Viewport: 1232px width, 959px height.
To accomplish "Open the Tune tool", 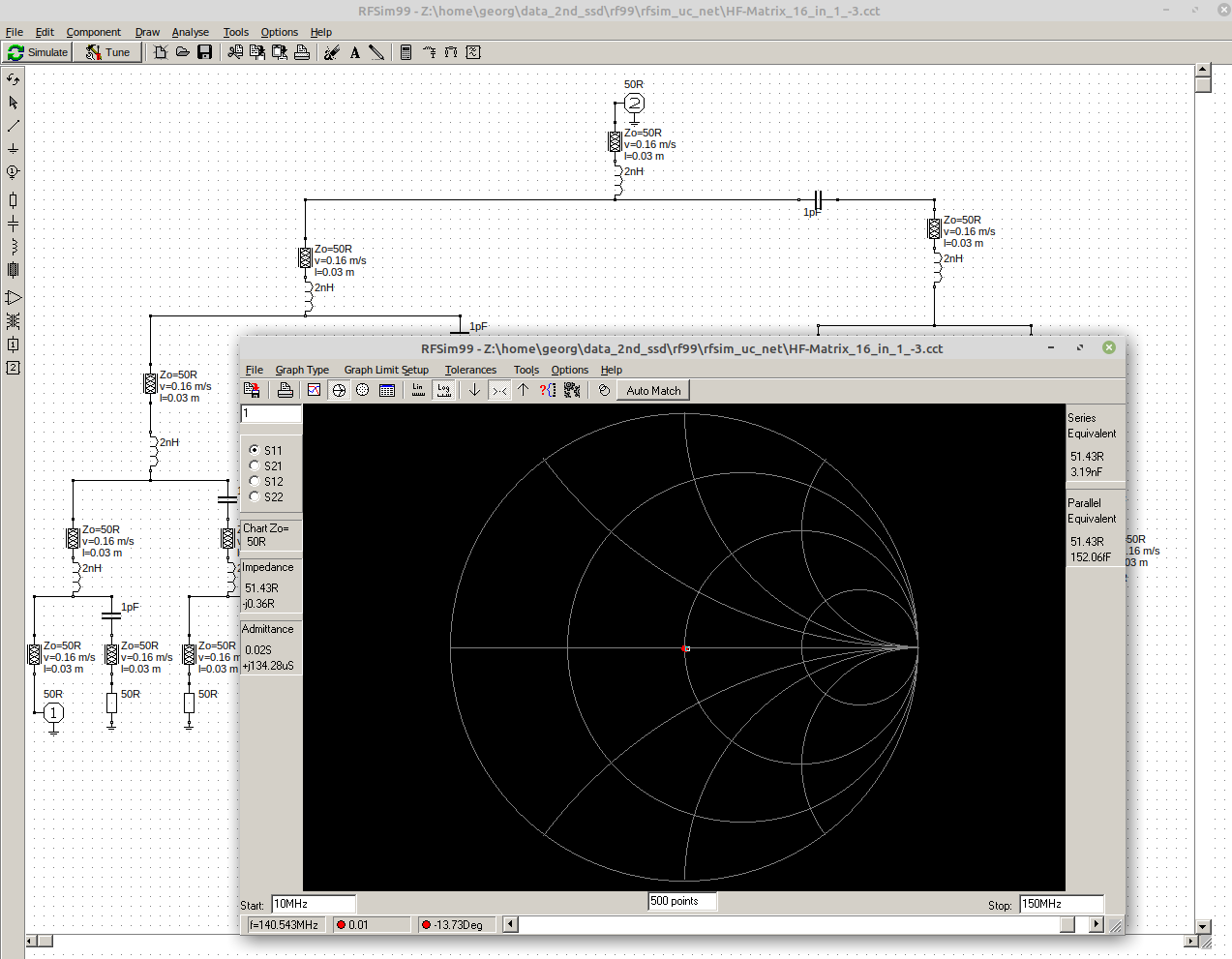I will click(107, 52).
